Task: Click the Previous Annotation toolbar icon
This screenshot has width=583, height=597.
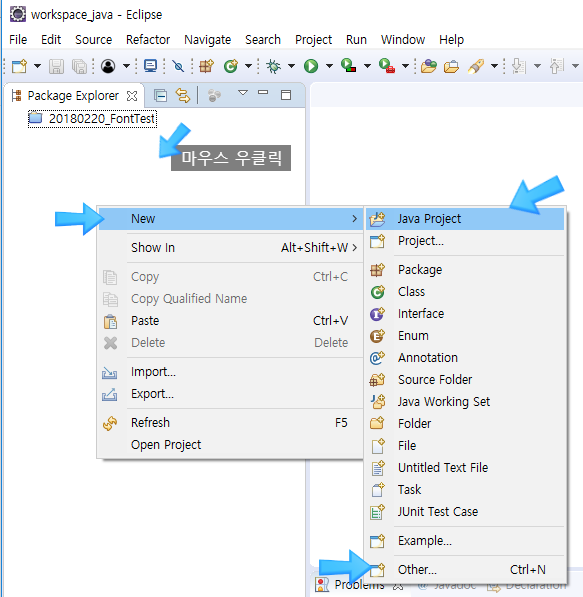Action: click(x=557, y=66)
